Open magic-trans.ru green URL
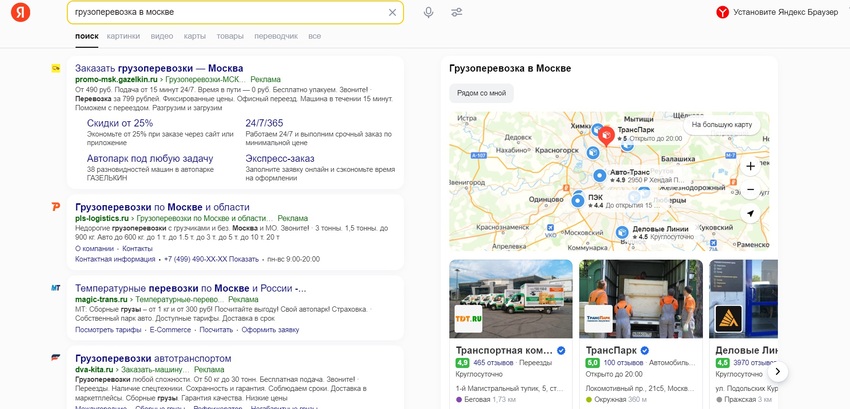This screenshot has width=850, height=409. (101, 299)
